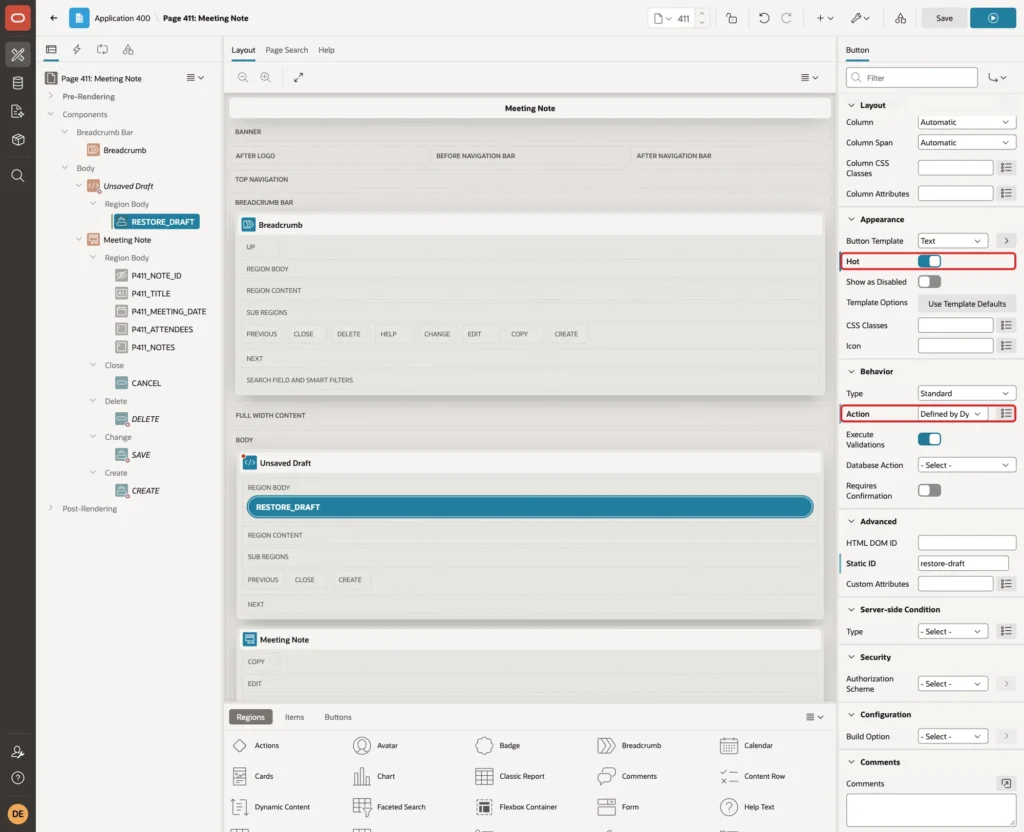1024x832 pixels.
Task: Click the Save button
Action: click(944, 18)
